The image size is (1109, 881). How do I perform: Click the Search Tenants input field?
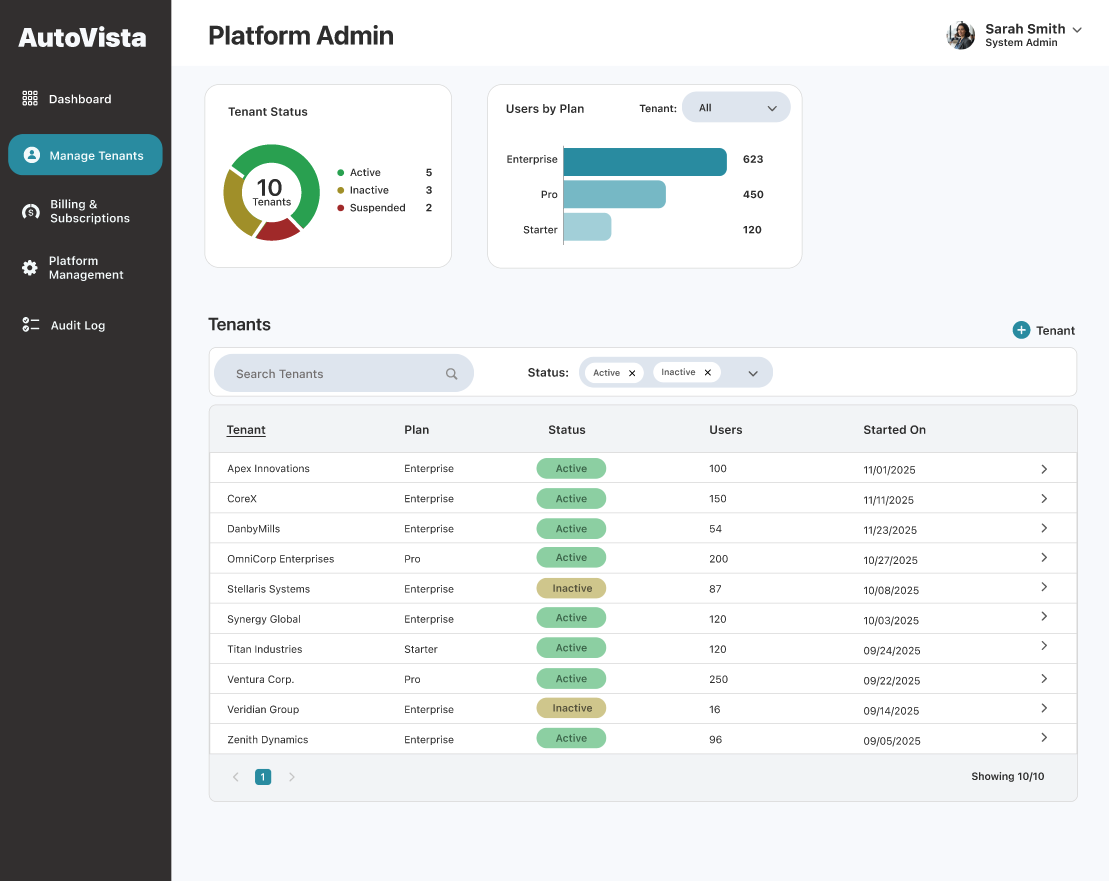coord(330,374)
